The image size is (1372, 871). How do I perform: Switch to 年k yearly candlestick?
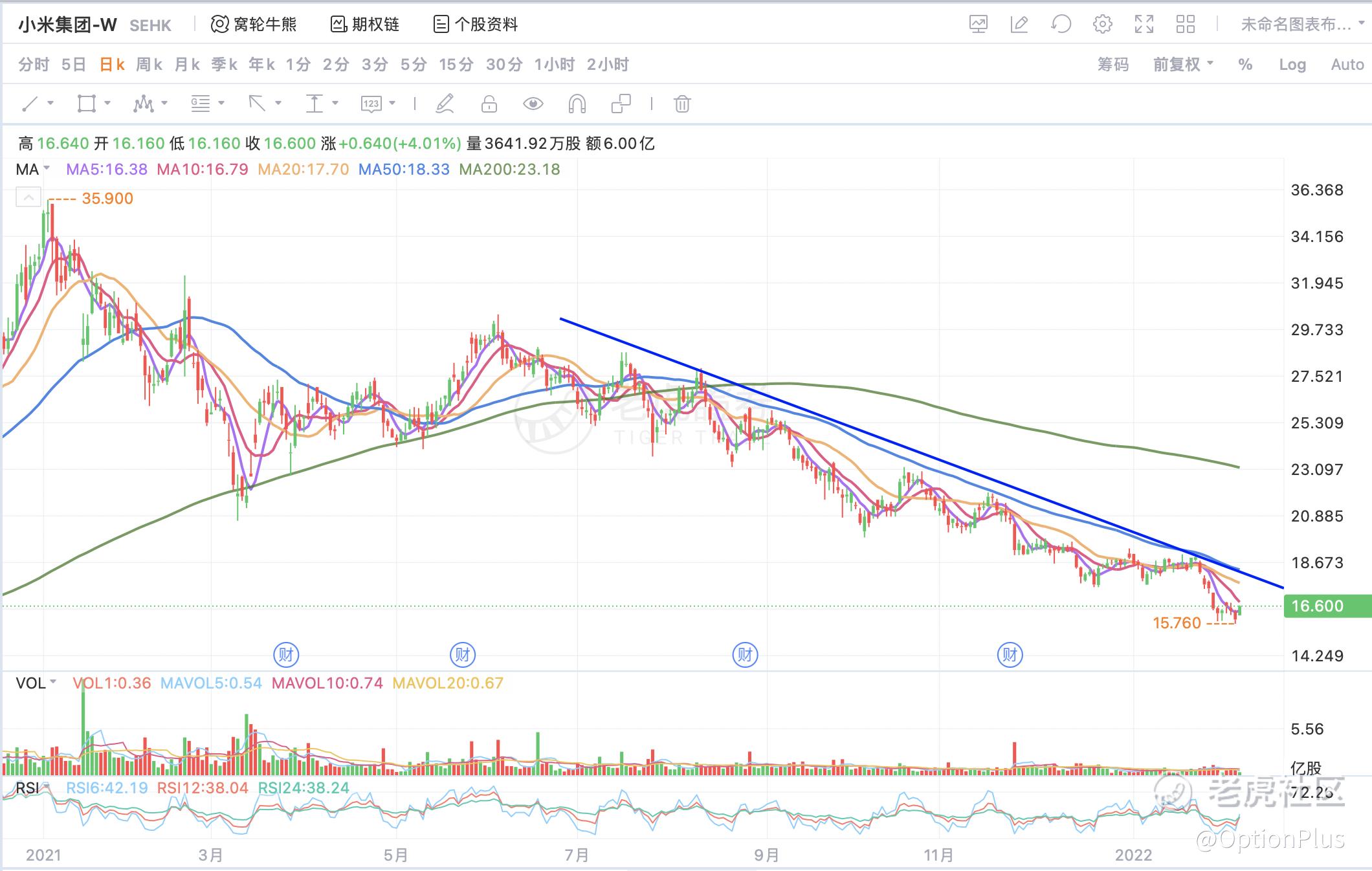tap(262, 64)
